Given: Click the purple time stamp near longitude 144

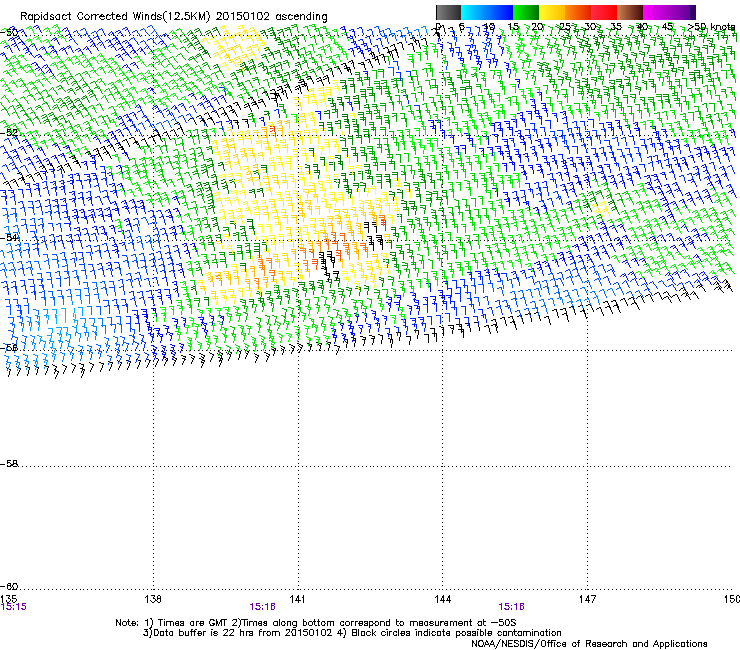Looking at the screenshot, I should [511, 607].
